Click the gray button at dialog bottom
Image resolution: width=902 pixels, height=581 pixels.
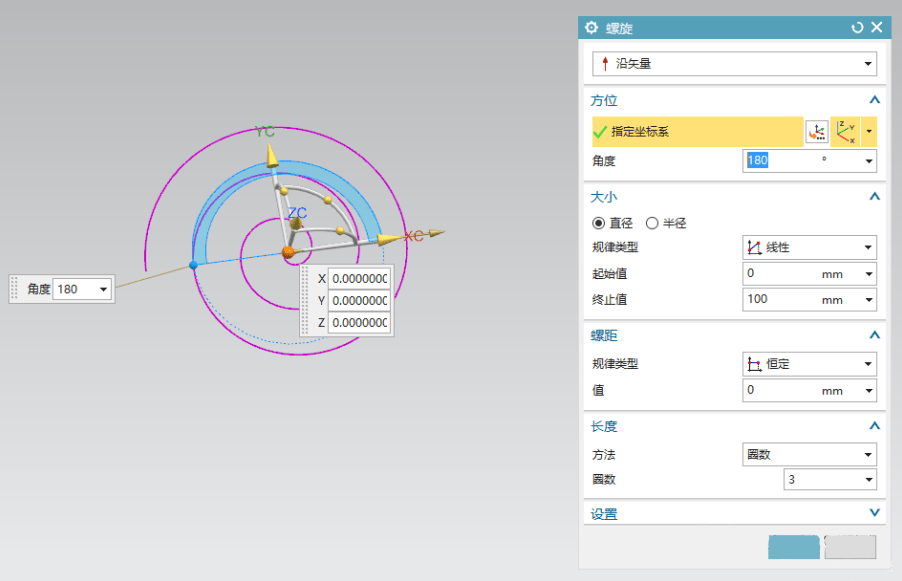[850, 547]
